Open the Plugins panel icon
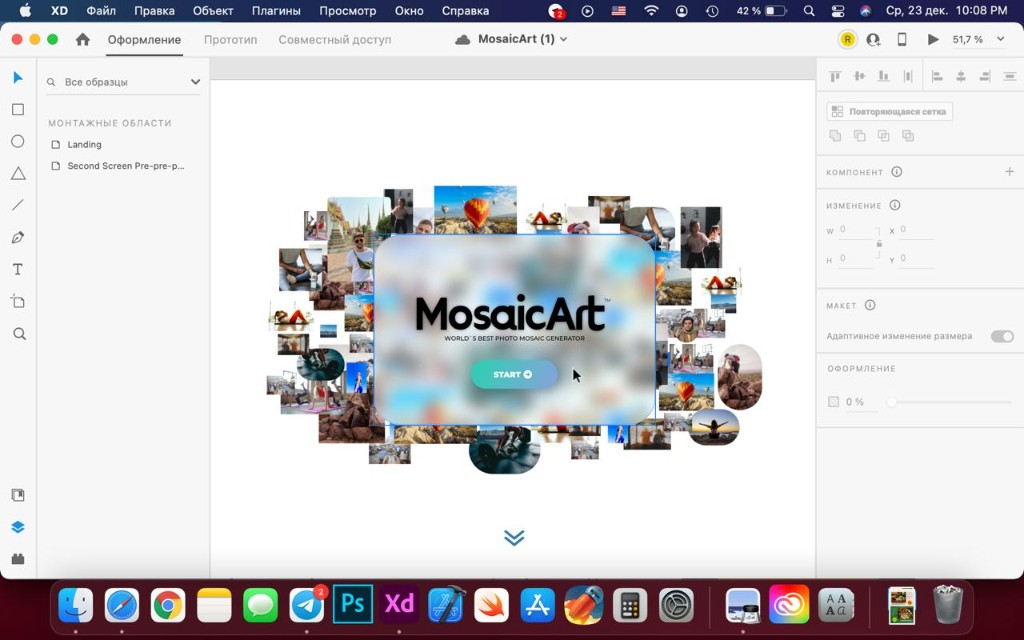 click(18, 559)
